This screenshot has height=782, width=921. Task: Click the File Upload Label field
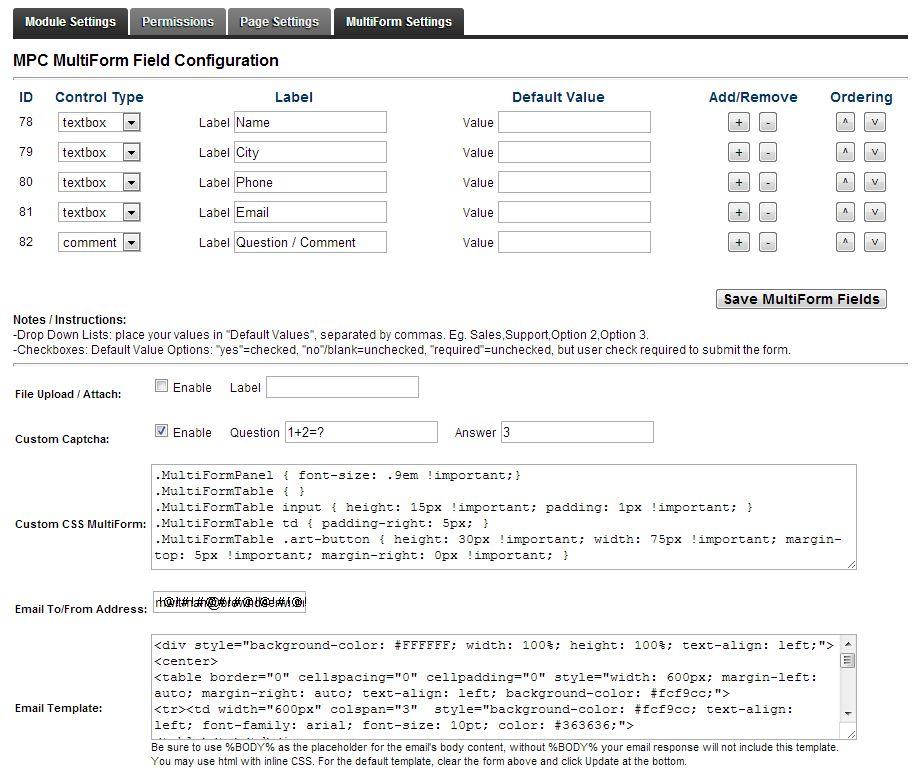[x=342, y=387]
